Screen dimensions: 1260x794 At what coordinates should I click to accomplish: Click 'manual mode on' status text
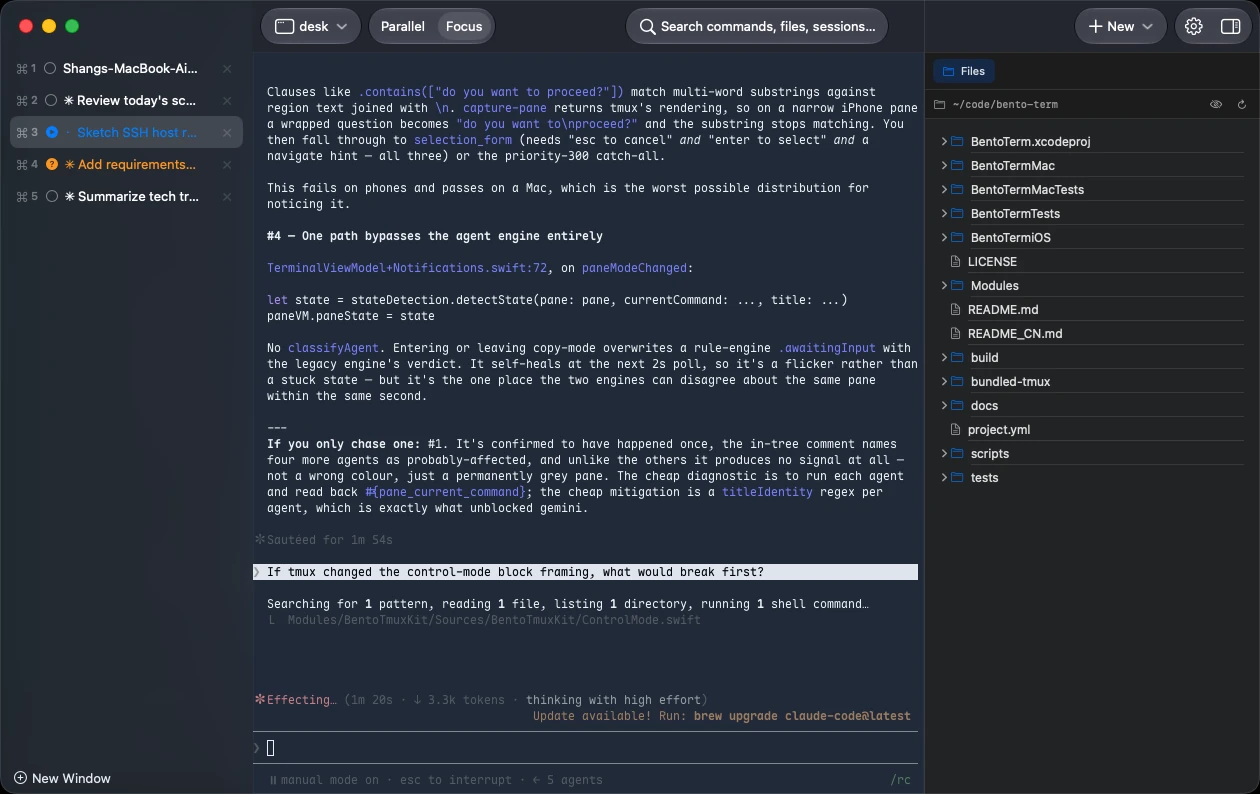tap(330, 780)
